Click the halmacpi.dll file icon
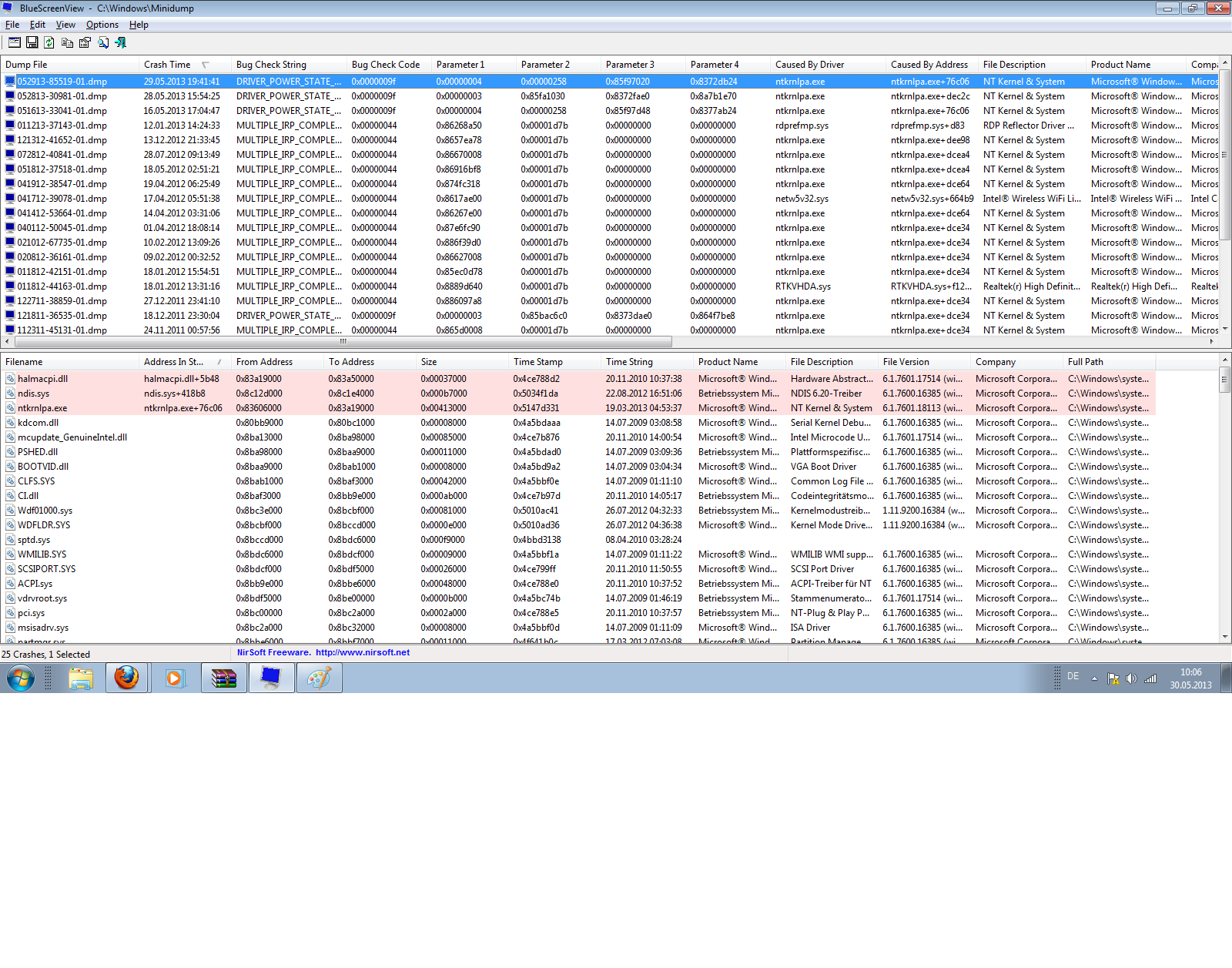The height and width of the screenshot is (968, 1232). (x=11, y=379)
